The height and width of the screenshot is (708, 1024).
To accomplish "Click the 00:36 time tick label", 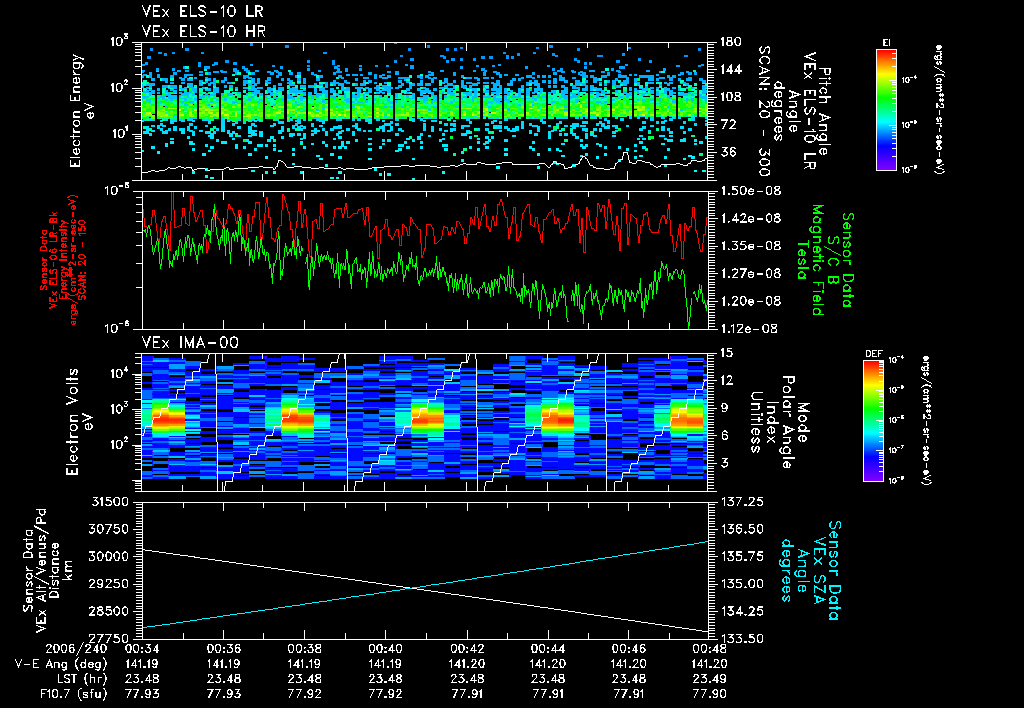I will click(x=223, y=649).
